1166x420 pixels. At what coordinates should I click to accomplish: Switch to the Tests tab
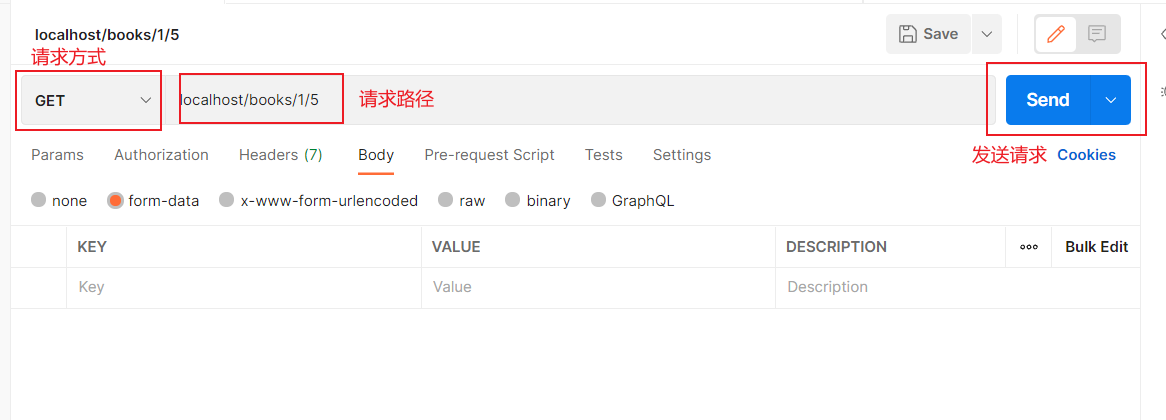click(x=603, y=155)
